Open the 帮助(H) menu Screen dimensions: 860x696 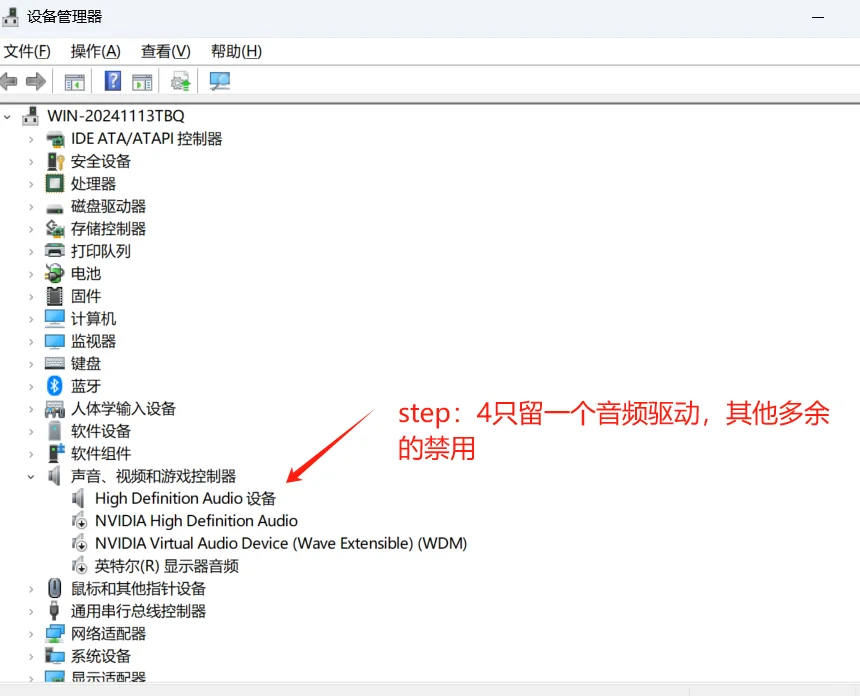235,51
